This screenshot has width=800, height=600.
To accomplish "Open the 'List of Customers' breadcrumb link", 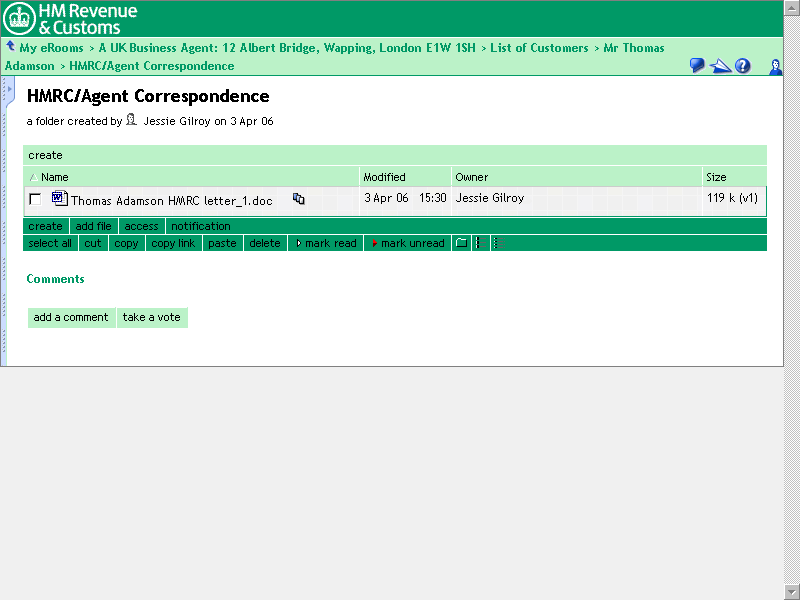I will coord(539,48).
